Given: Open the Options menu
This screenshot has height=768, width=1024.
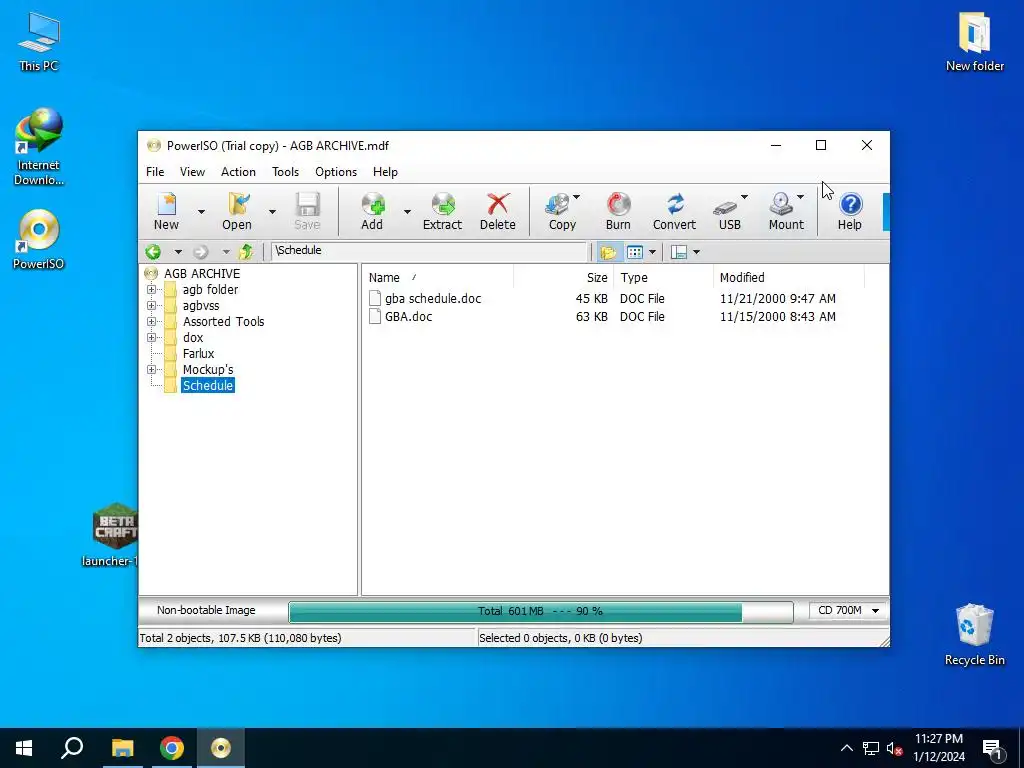Looking at the screenshot, I should [x=336, y=172].
